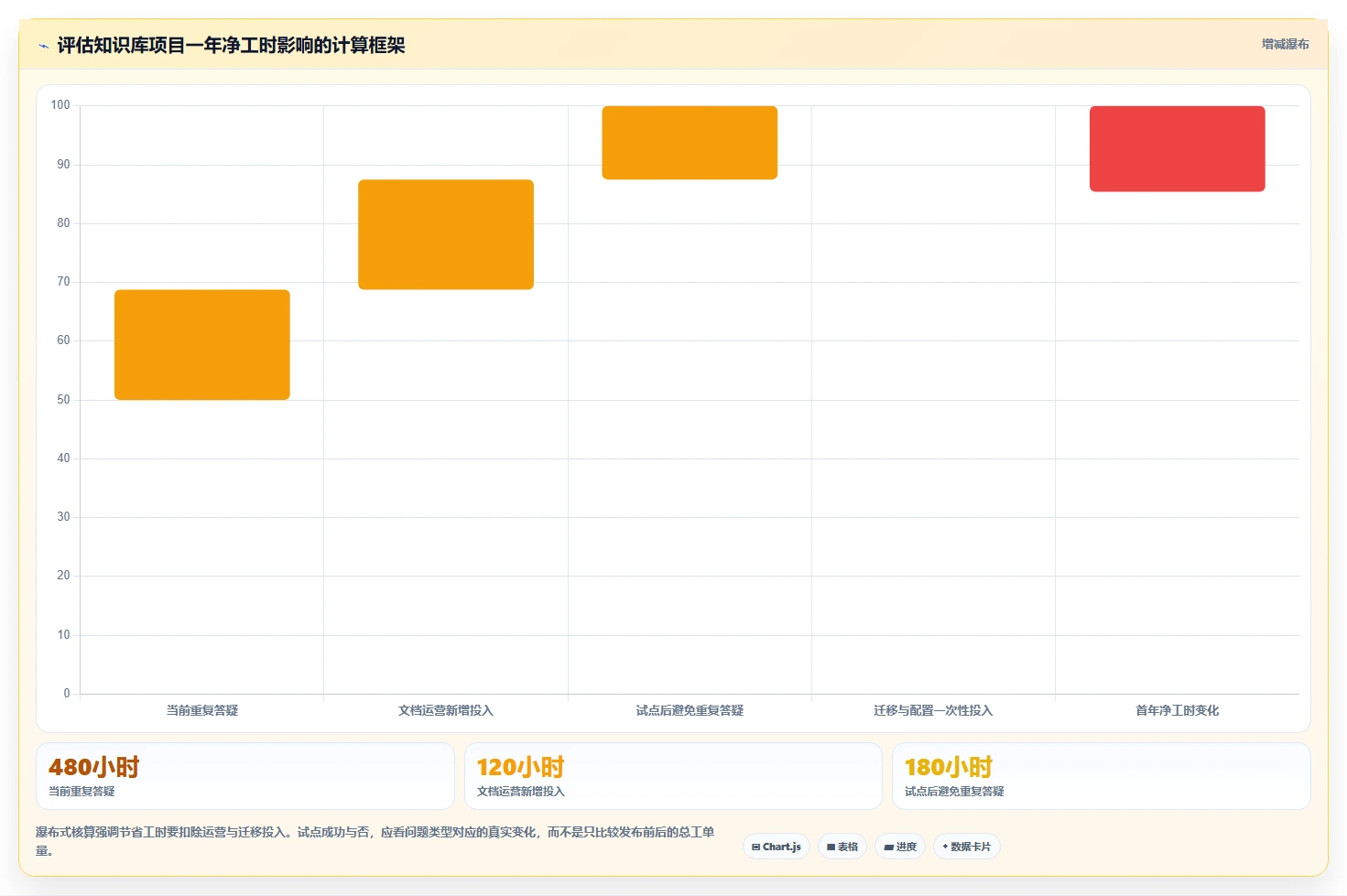Image resolution: width=1347 pixels, height=896 pixels.
Task: Click the y-axis value 50
Action: click(63, 400)
